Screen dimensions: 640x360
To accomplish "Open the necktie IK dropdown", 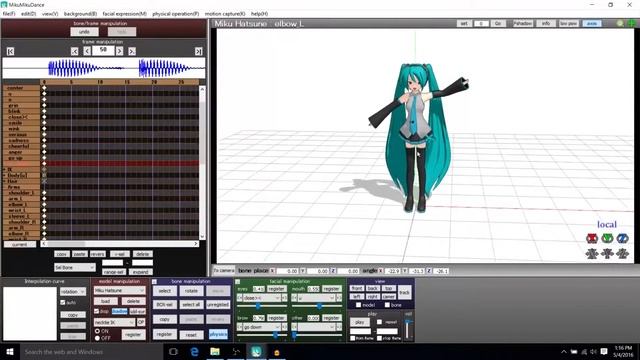I will coord(114,322).
